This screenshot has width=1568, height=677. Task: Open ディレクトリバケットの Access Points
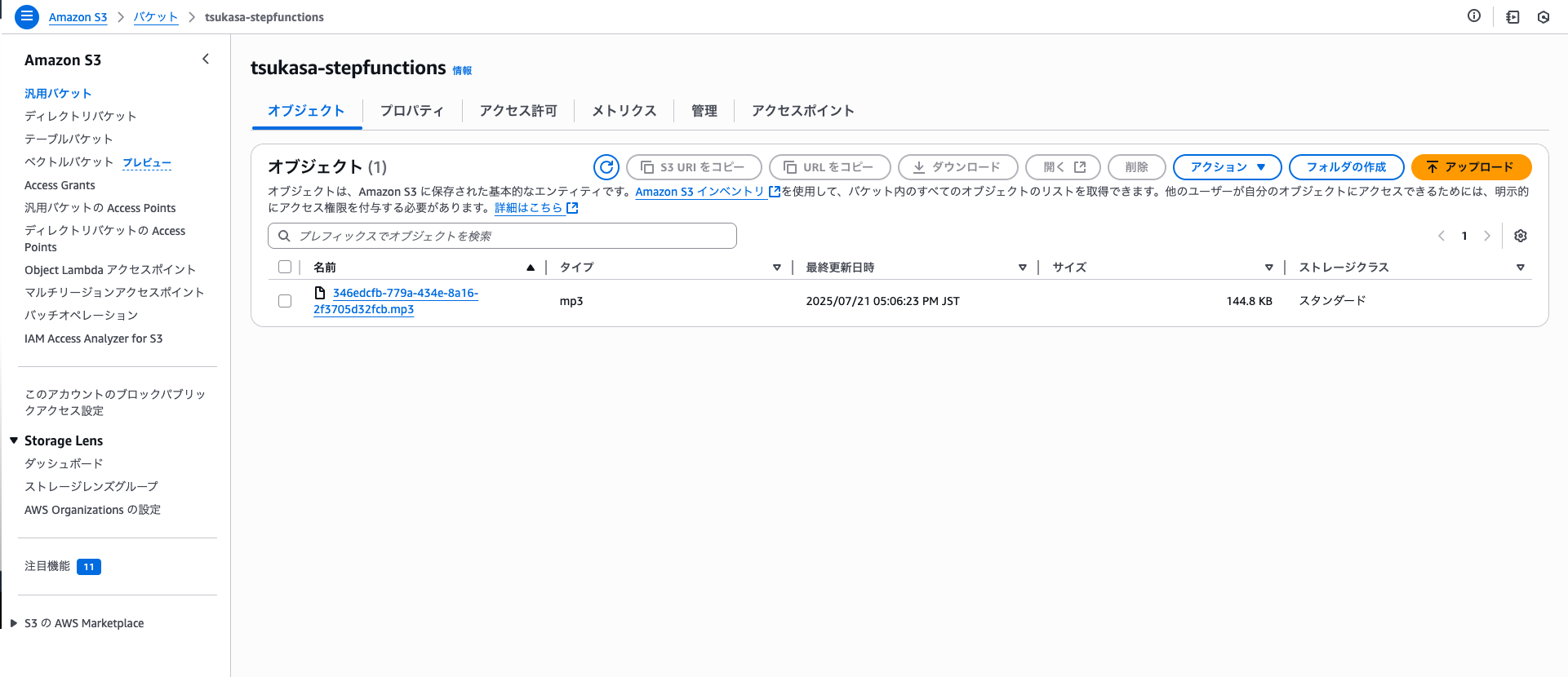click(104, 239)
